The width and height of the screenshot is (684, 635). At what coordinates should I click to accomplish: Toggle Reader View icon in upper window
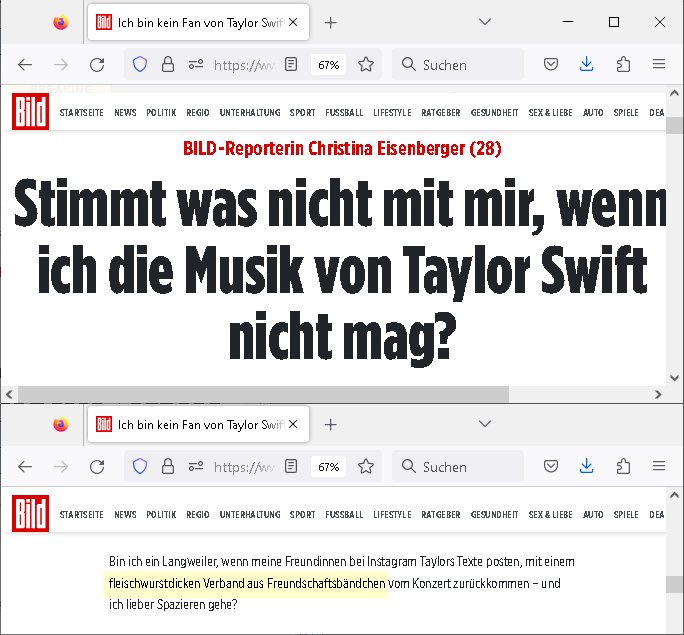(291, 65)
